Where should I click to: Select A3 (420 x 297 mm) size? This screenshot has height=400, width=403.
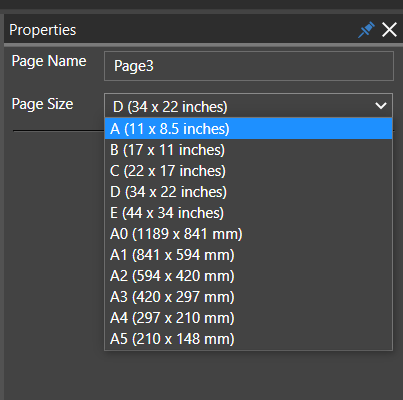(x=248, y=297)
